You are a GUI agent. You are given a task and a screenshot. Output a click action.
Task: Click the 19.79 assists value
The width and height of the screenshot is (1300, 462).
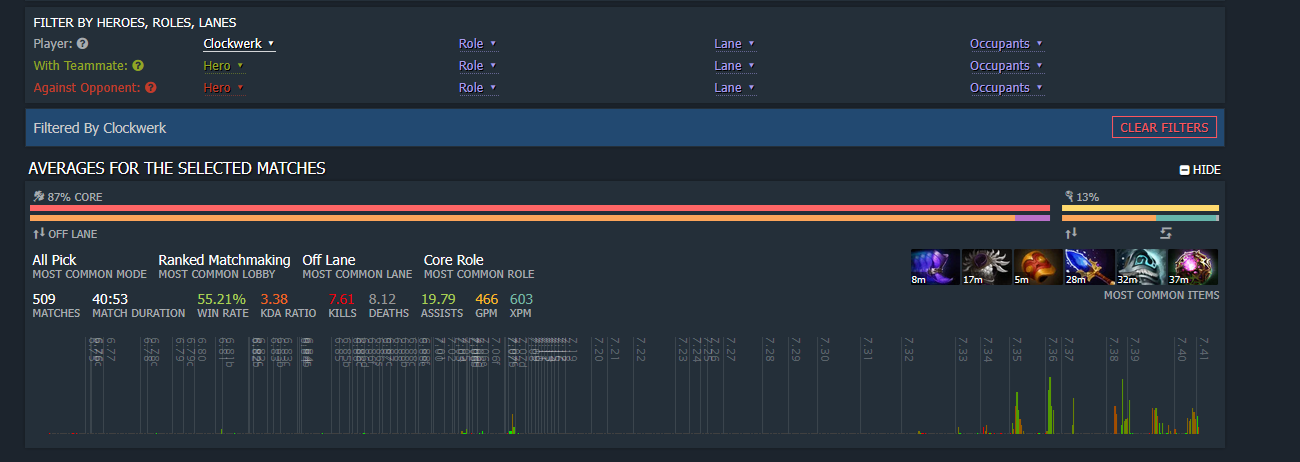(438, 299)
